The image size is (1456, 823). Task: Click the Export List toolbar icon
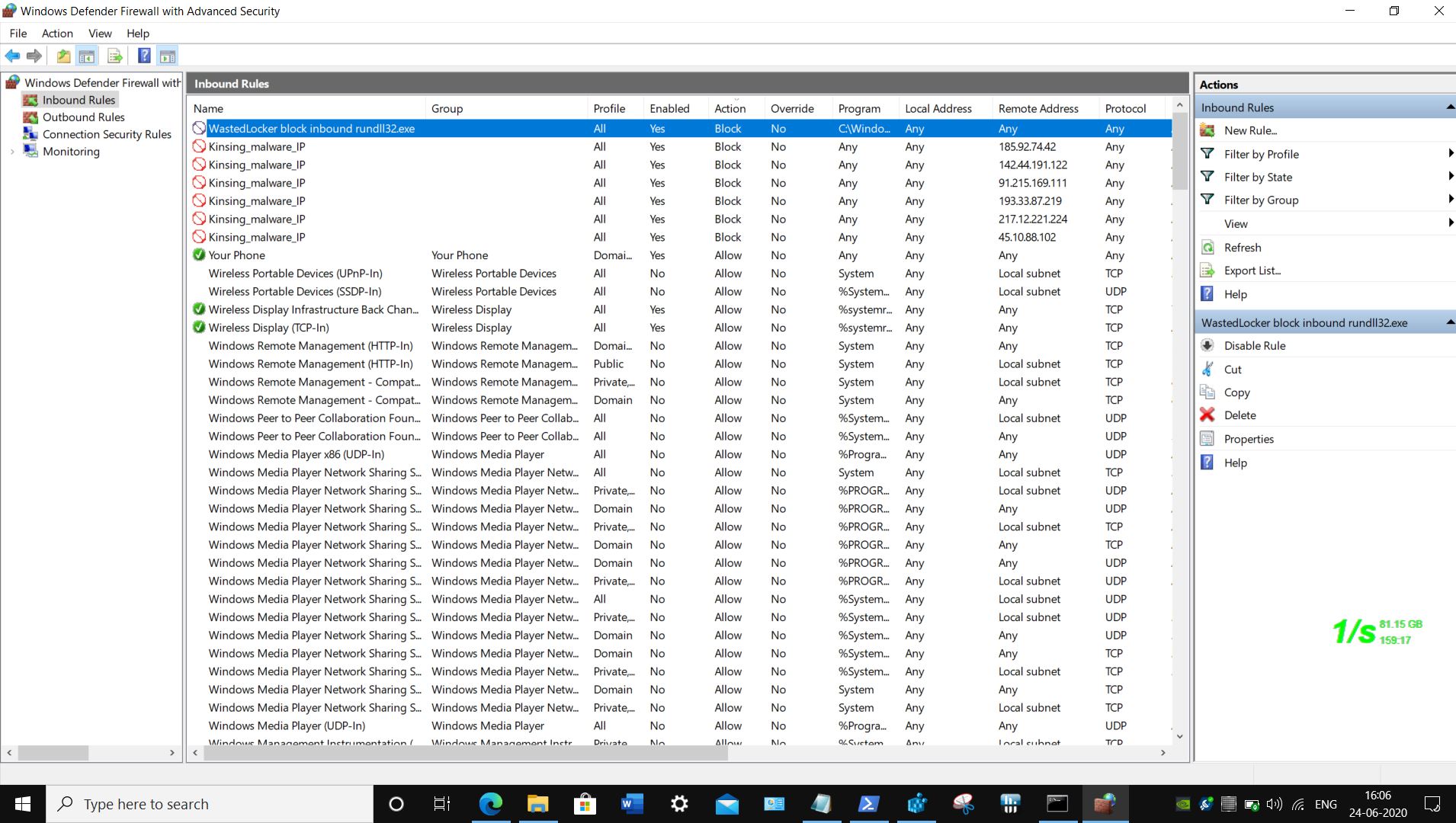pyautogui.click(x=114, y=56)
